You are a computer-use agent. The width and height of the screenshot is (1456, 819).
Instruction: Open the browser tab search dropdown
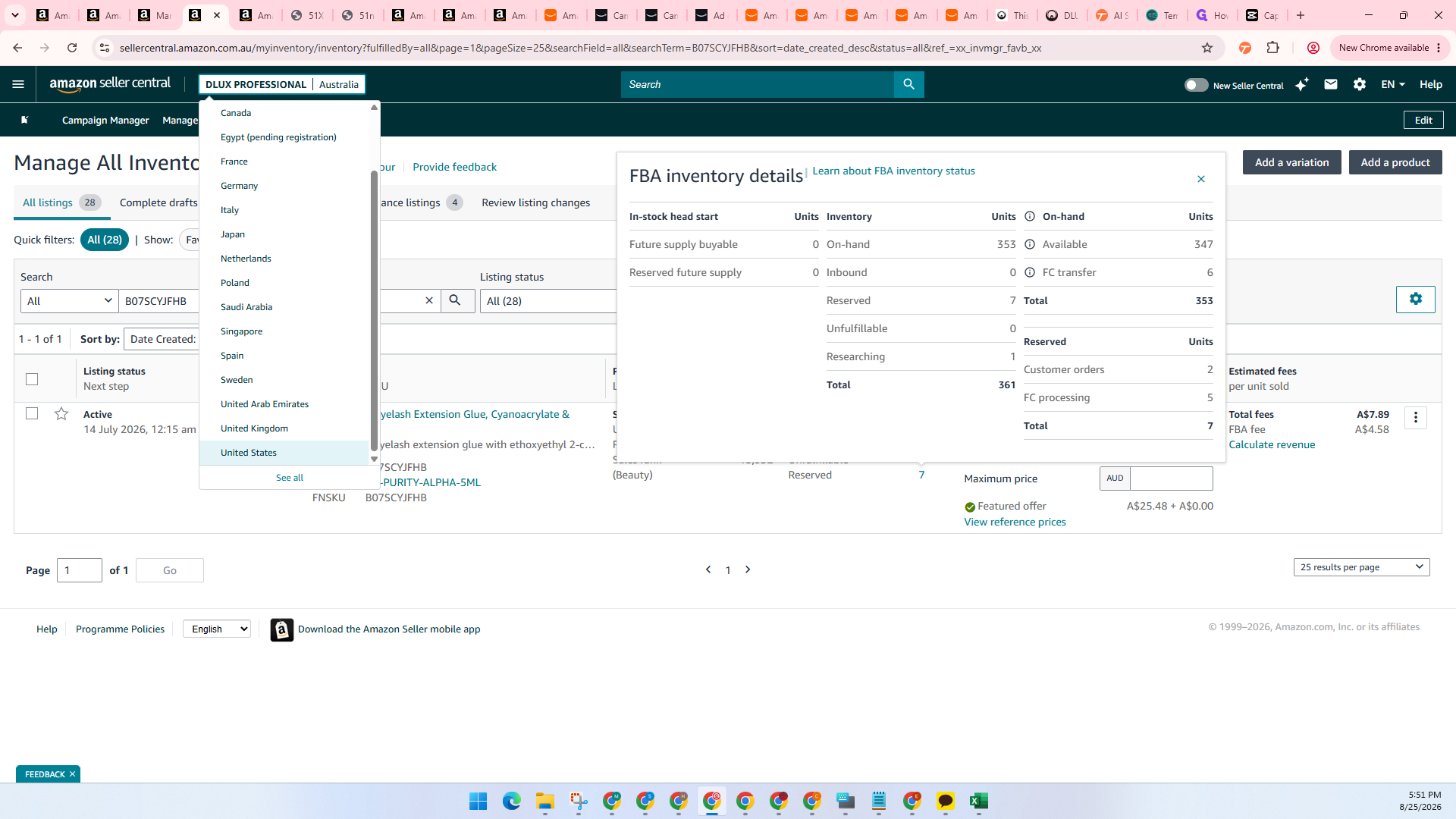coord(15,15)
